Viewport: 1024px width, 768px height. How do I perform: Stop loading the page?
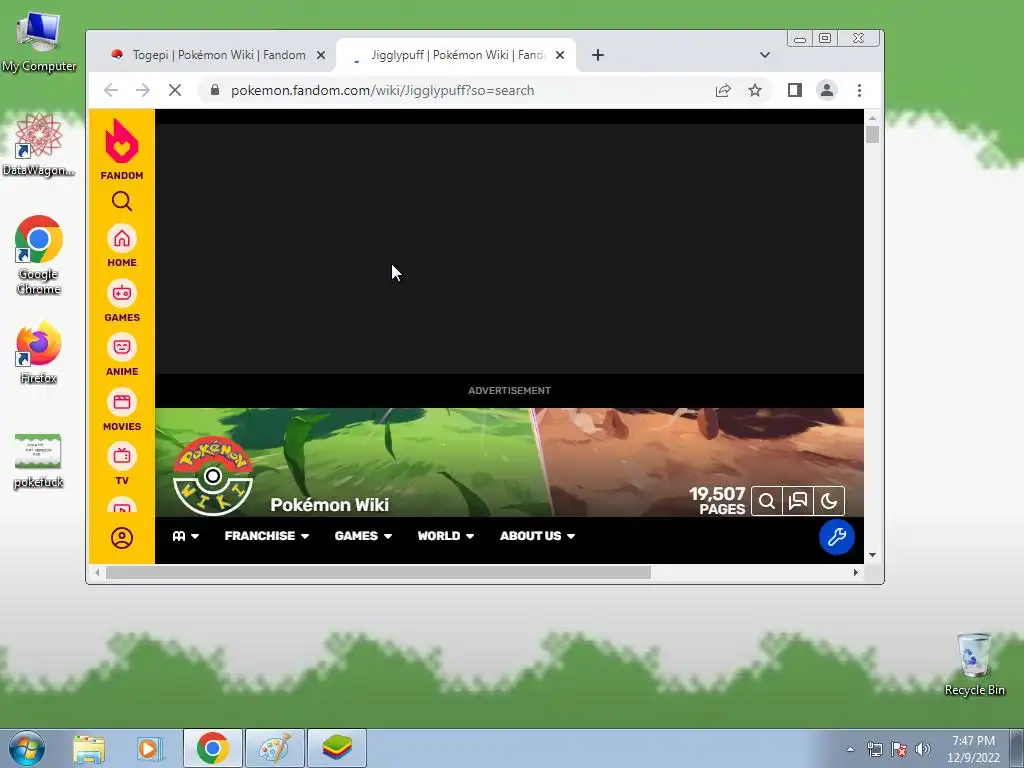[175, 90]
